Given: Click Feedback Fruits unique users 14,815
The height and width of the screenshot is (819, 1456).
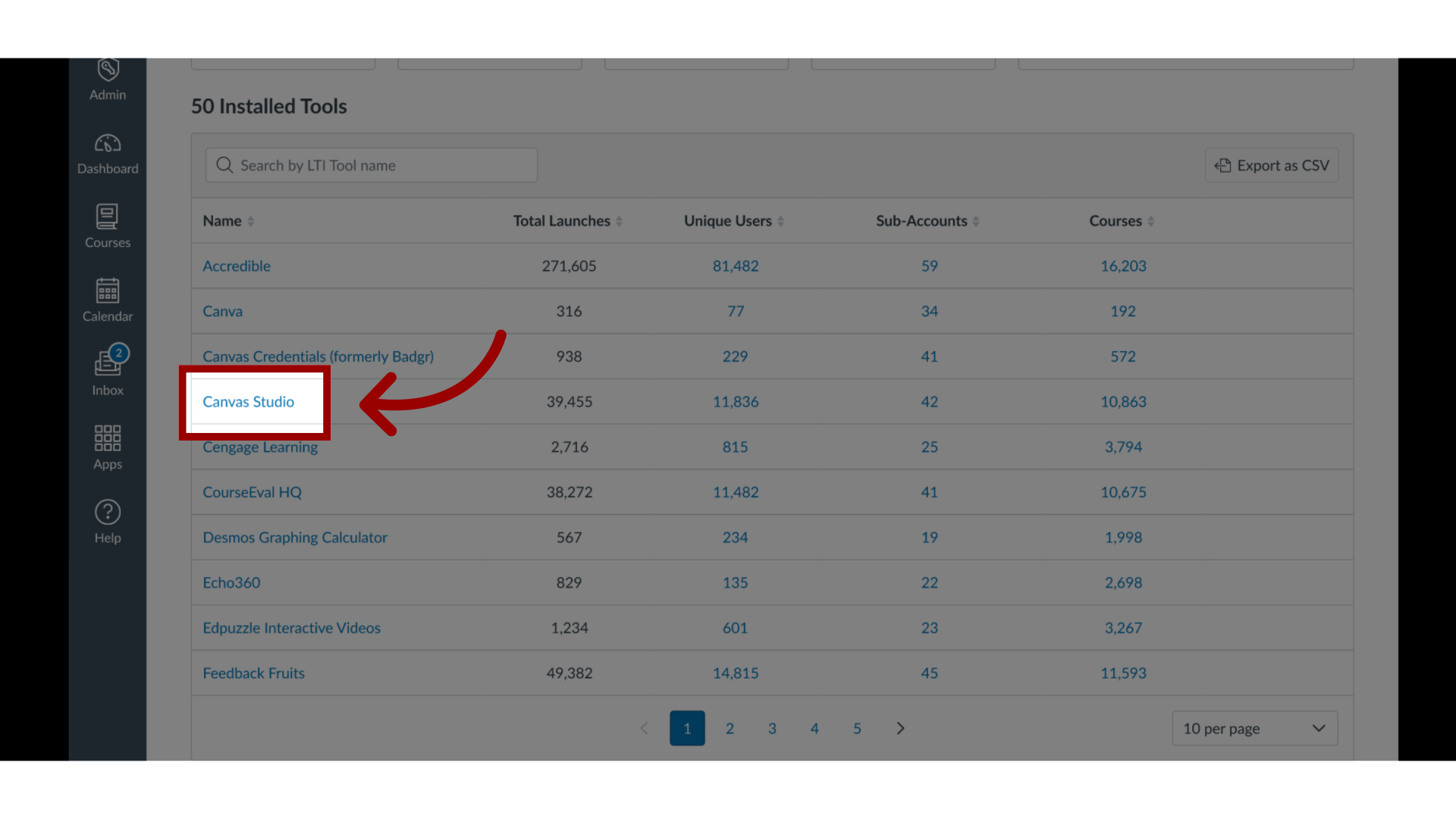Looking at the screenshot, I should tap(736, 673).
